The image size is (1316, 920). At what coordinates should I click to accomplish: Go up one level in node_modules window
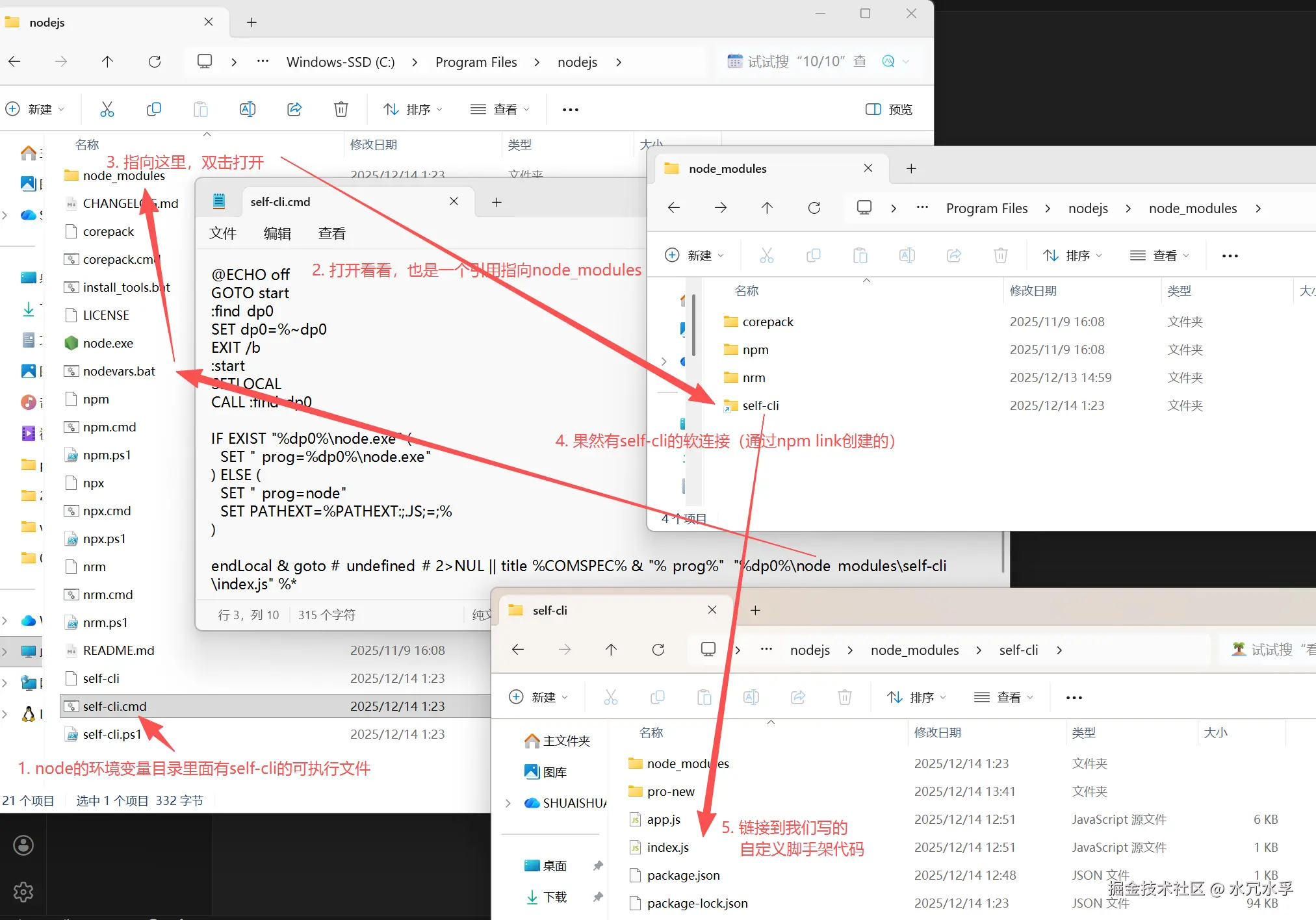coord(767,208)
